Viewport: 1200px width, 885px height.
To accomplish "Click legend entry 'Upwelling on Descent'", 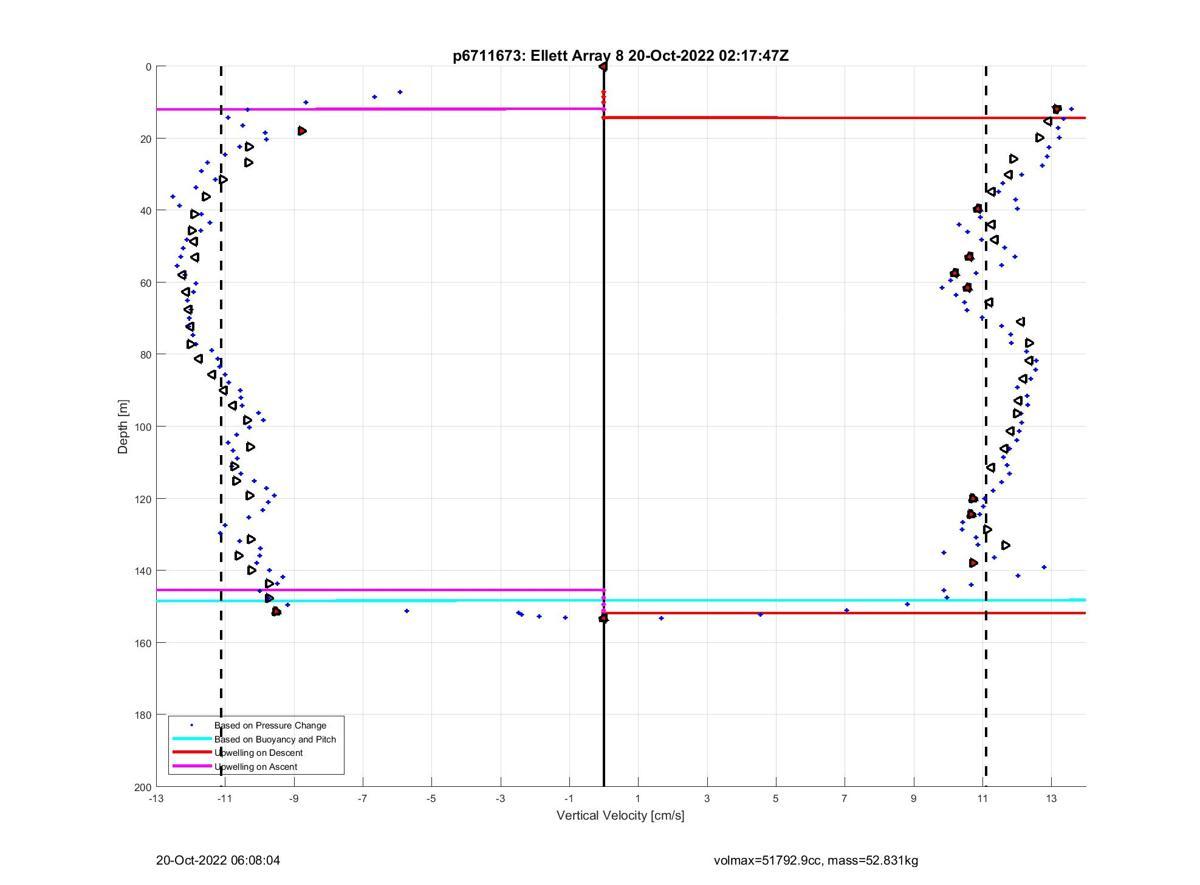I will [x=258, y=753].
